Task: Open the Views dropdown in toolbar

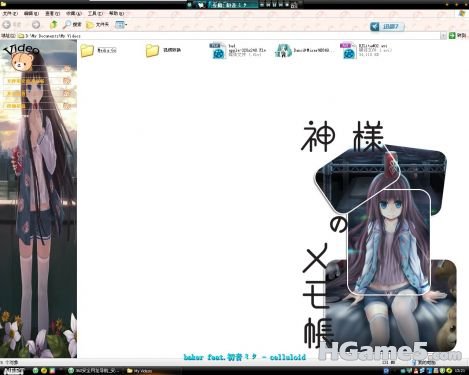Action: (x=121, y=25)
